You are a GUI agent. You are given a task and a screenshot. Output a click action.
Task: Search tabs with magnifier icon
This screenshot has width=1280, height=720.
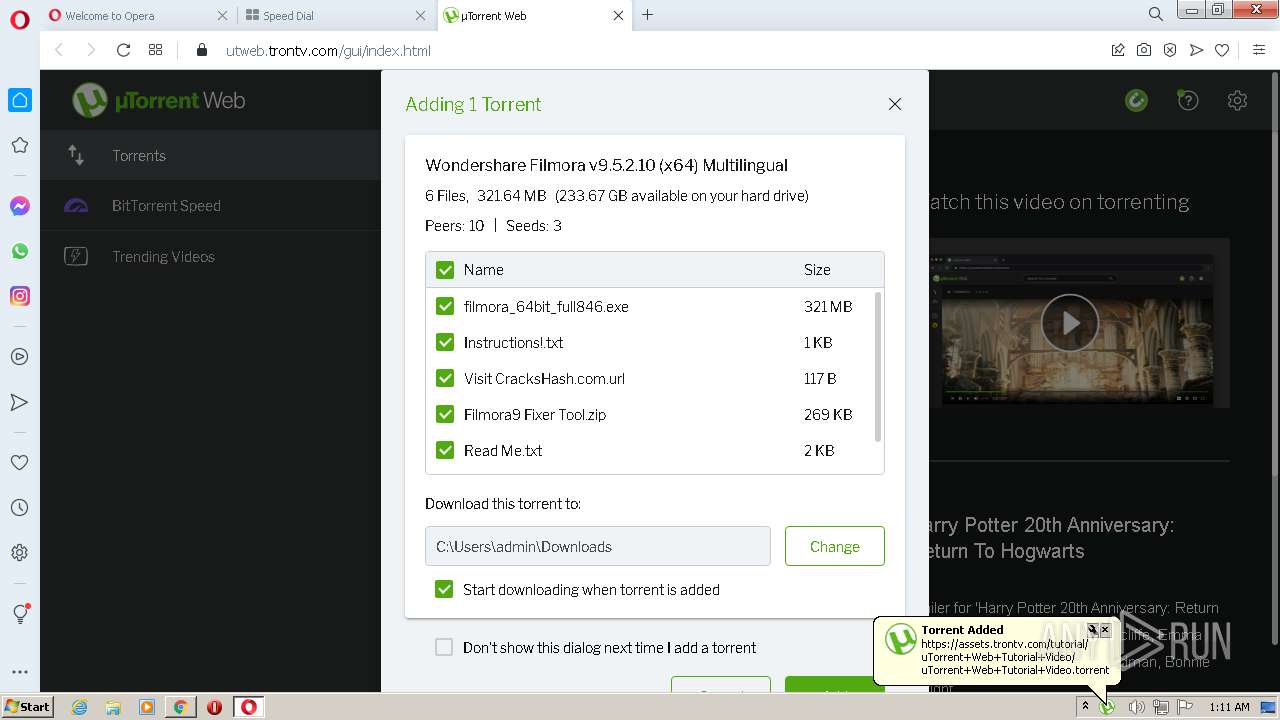[x=1156, y=15]
